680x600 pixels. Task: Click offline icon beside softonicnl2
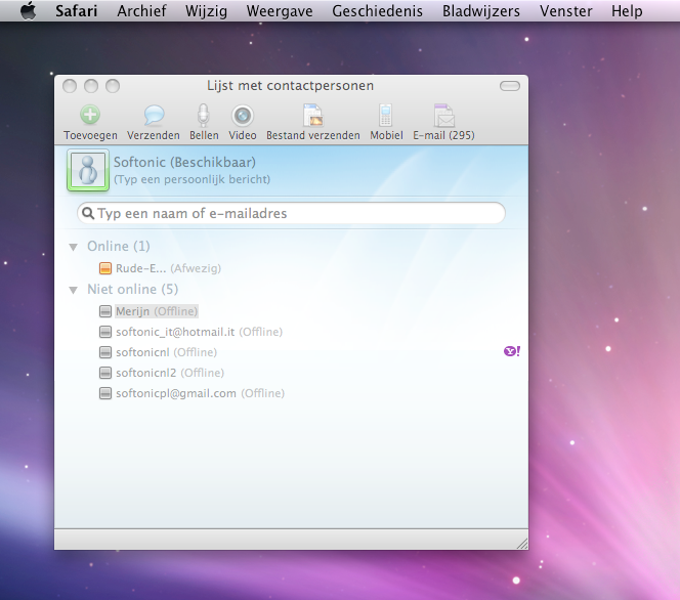(x=105, y=373)
